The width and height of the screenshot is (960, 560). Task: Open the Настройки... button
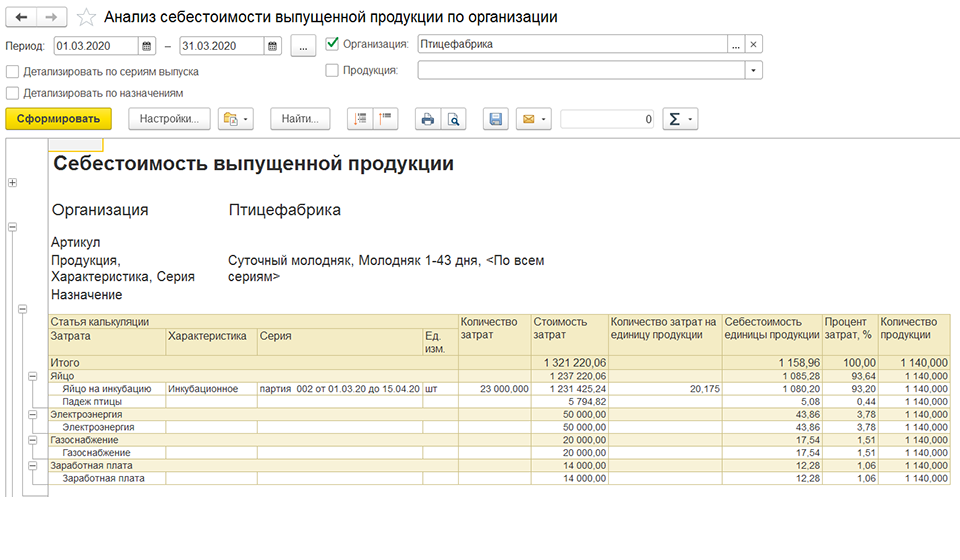coord(169,119)
